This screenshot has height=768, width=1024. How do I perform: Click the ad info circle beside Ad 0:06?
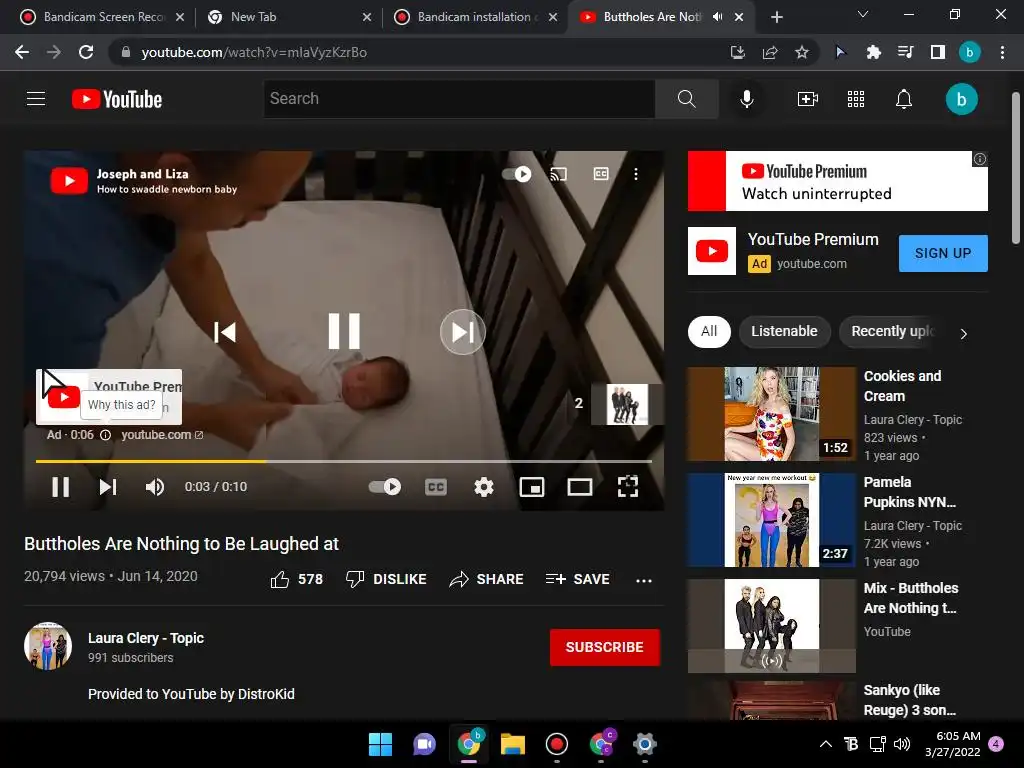(105, 435)
